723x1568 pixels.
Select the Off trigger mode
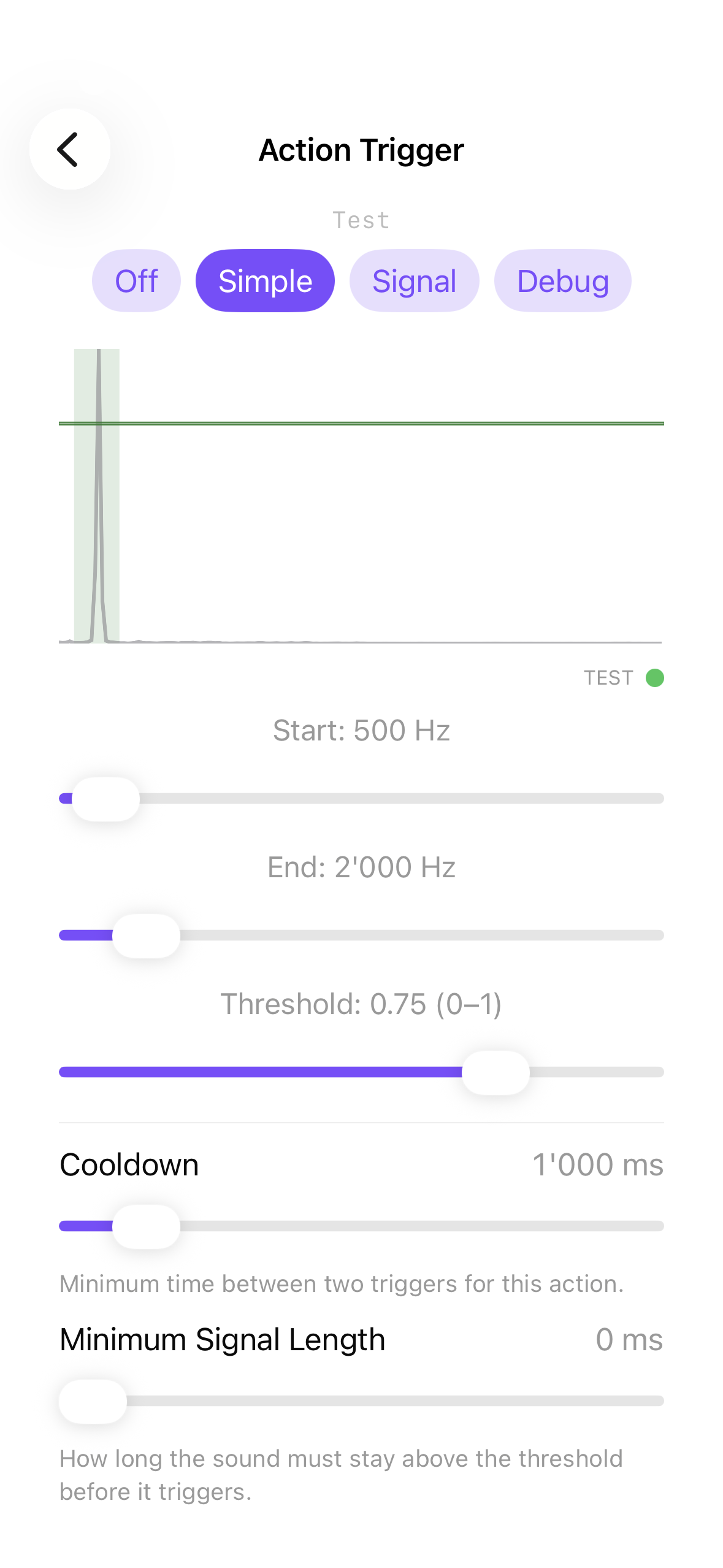[x=136, y=280]
